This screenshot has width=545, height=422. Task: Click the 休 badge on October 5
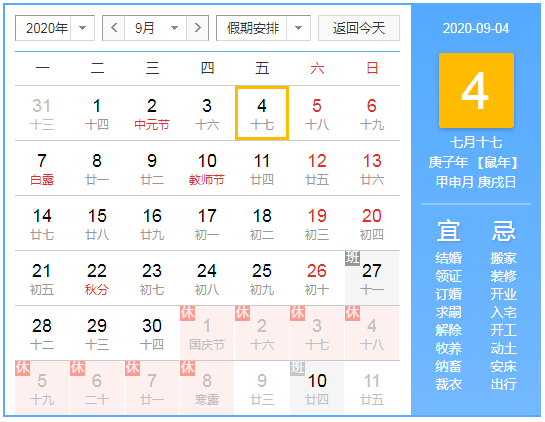pyautogui.click(x=22, y=368)
